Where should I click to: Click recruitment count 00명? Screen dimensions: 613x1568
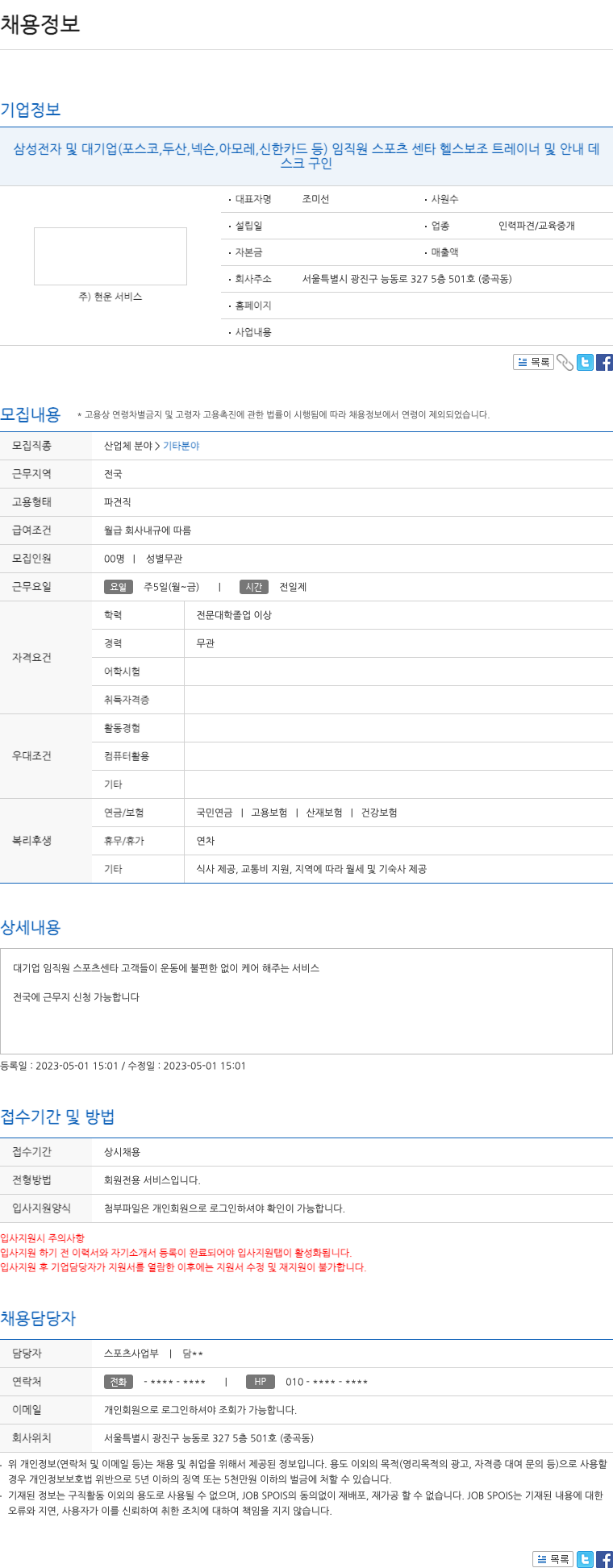point(115,559)
